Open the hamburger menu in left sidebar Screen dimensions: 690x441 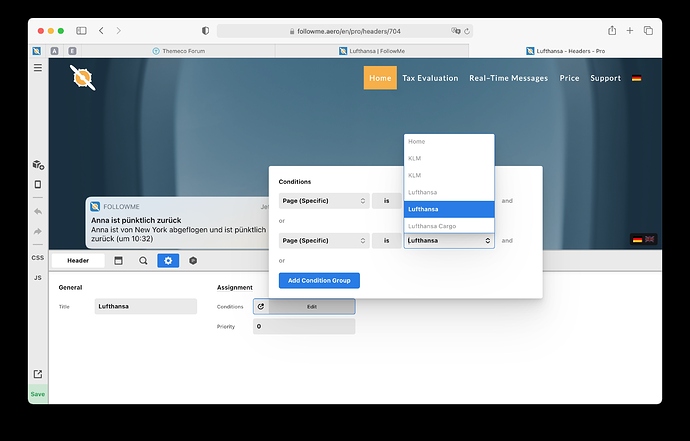pyautogui.click(x=38, y=68)
